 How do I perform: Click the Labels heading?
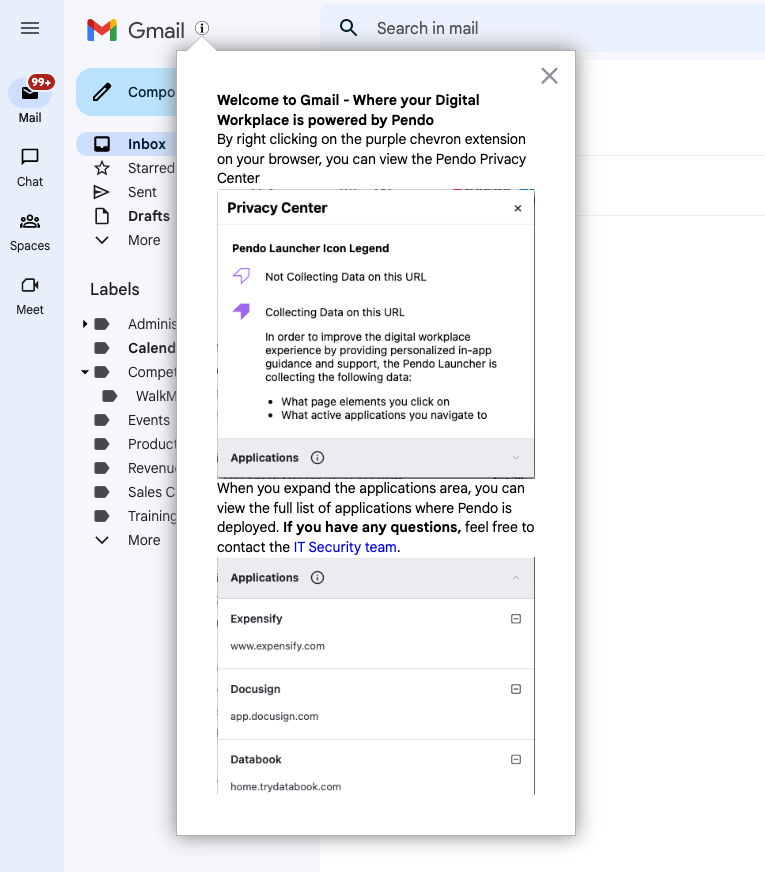115,289
